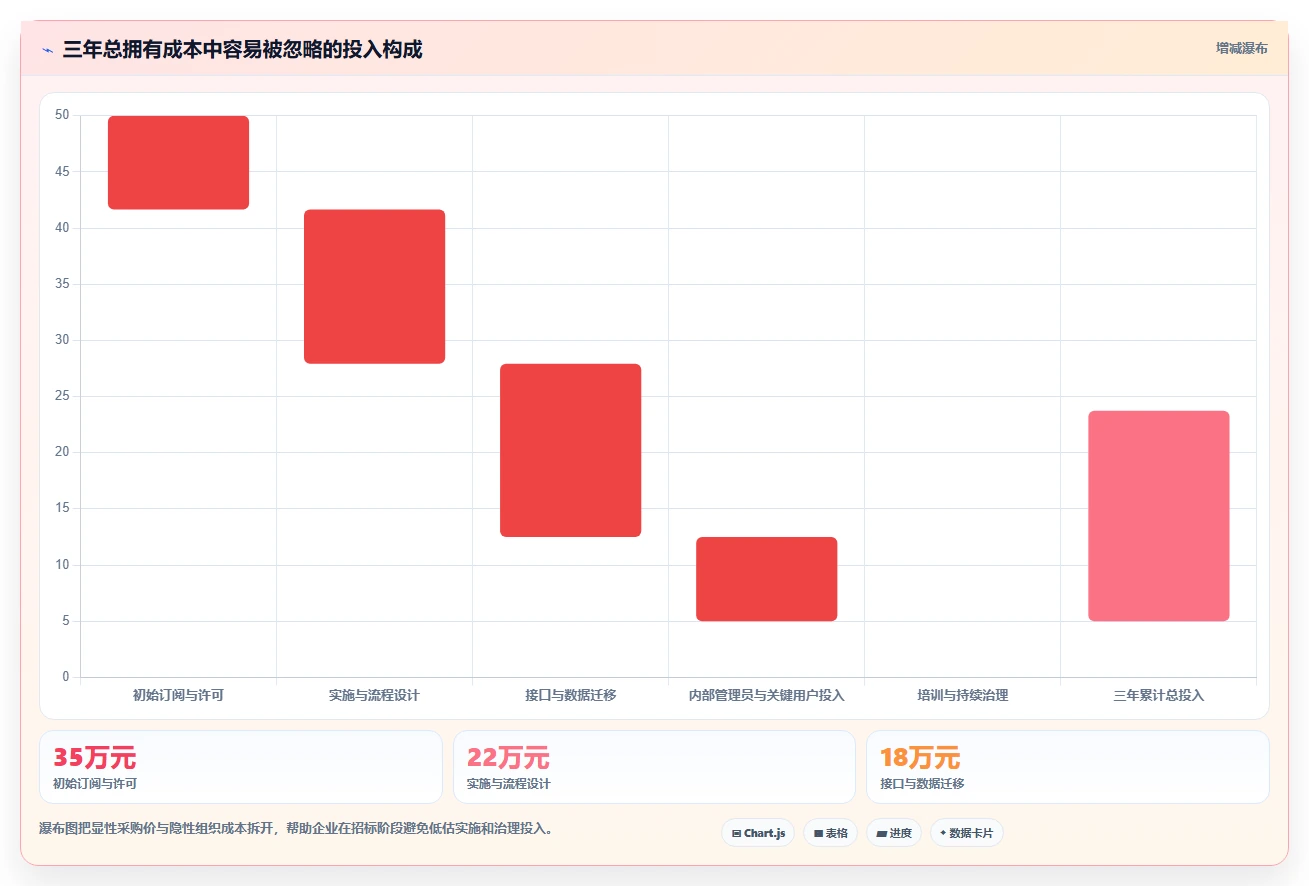The image size is (1309, 886).
Task: Click the 增减瀑布 label in header
Action: pyautogui.click(x=1241, y=49)
